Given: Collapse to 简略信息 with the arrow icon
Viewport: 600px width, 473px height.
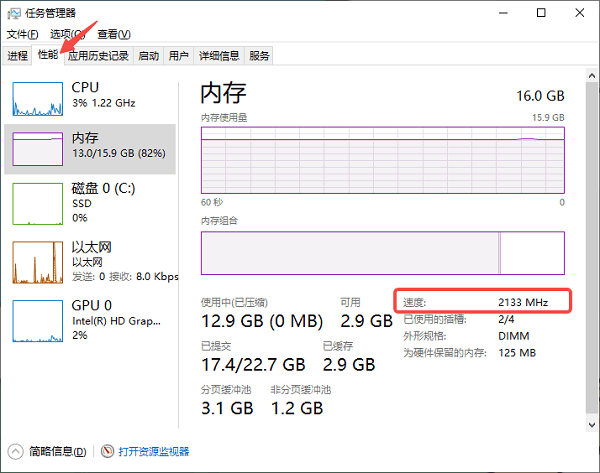Looking at the screenshot, I should [x=16, y=452].
